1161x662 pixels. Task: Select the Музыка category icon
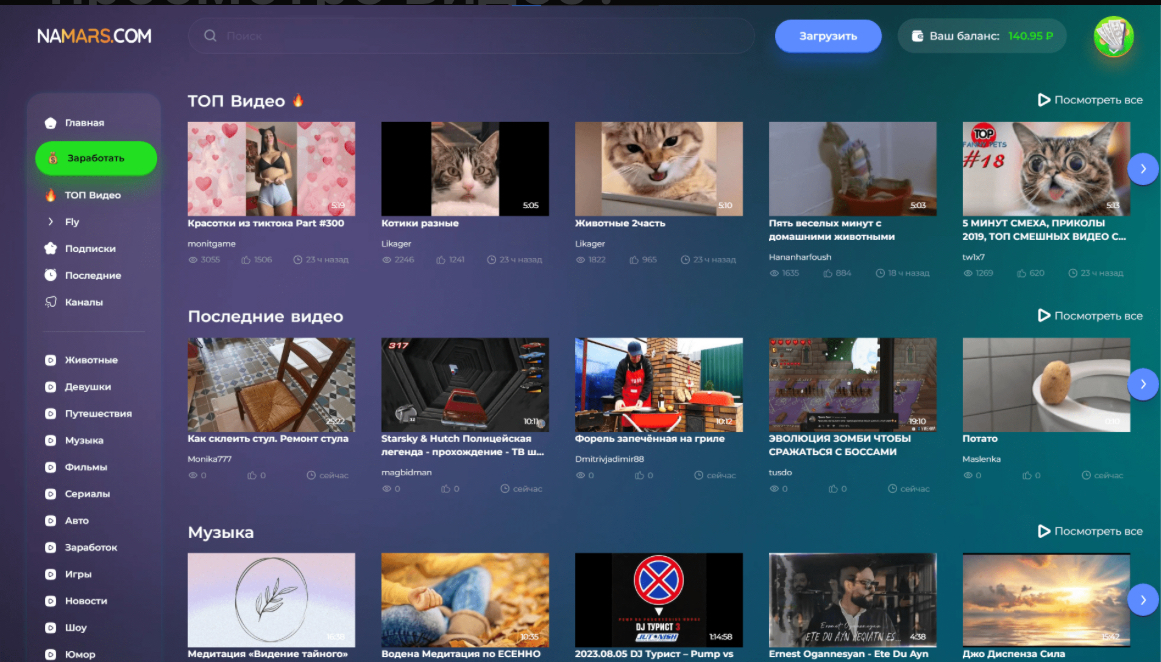click(x=50, y=440)
